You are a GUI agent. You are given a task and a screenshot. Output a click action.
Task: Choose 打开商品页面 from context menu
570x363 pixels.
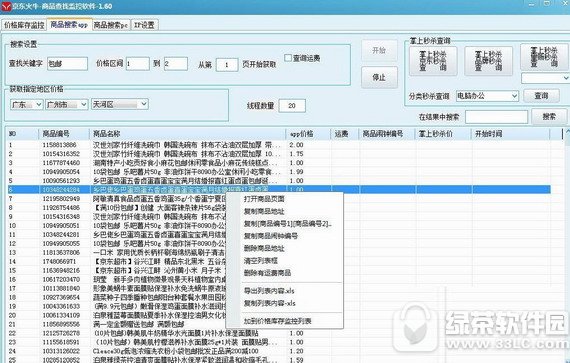264,199
